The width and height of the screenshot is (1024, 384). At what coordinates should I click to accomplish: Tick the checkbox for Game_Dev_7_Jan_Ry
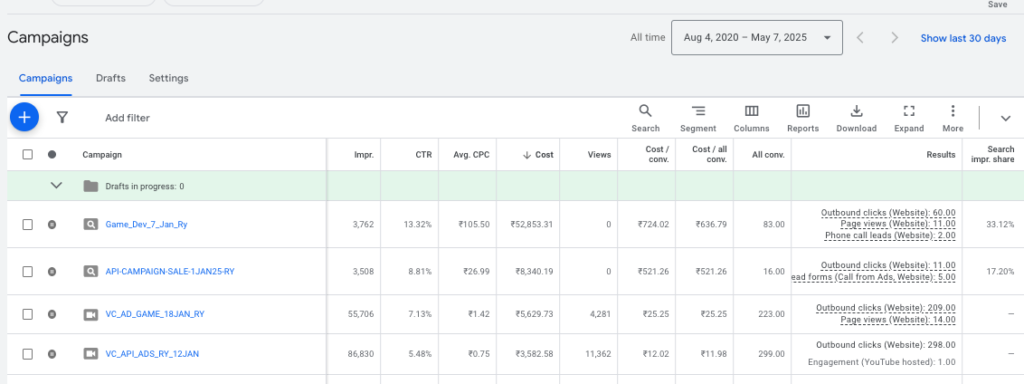pyautogui.click(x=27, y=225)
